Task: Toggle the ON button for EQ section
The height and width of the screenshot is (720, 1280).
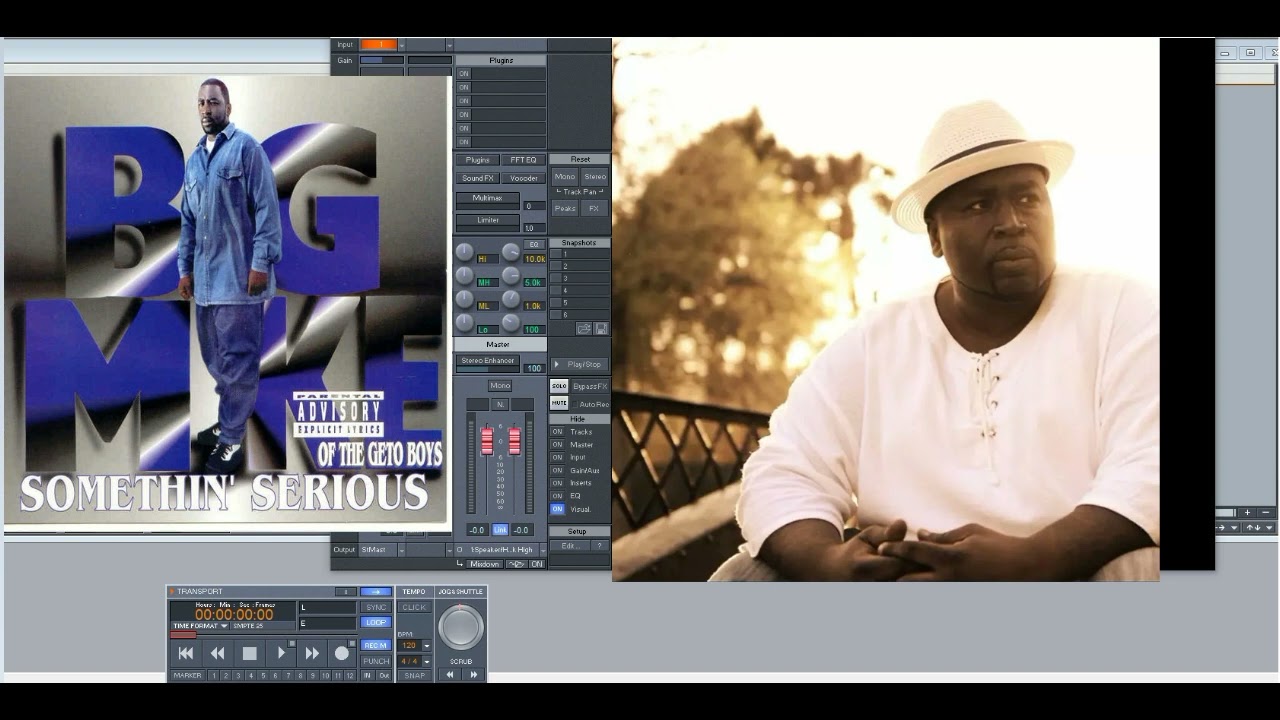Action: 558,496
